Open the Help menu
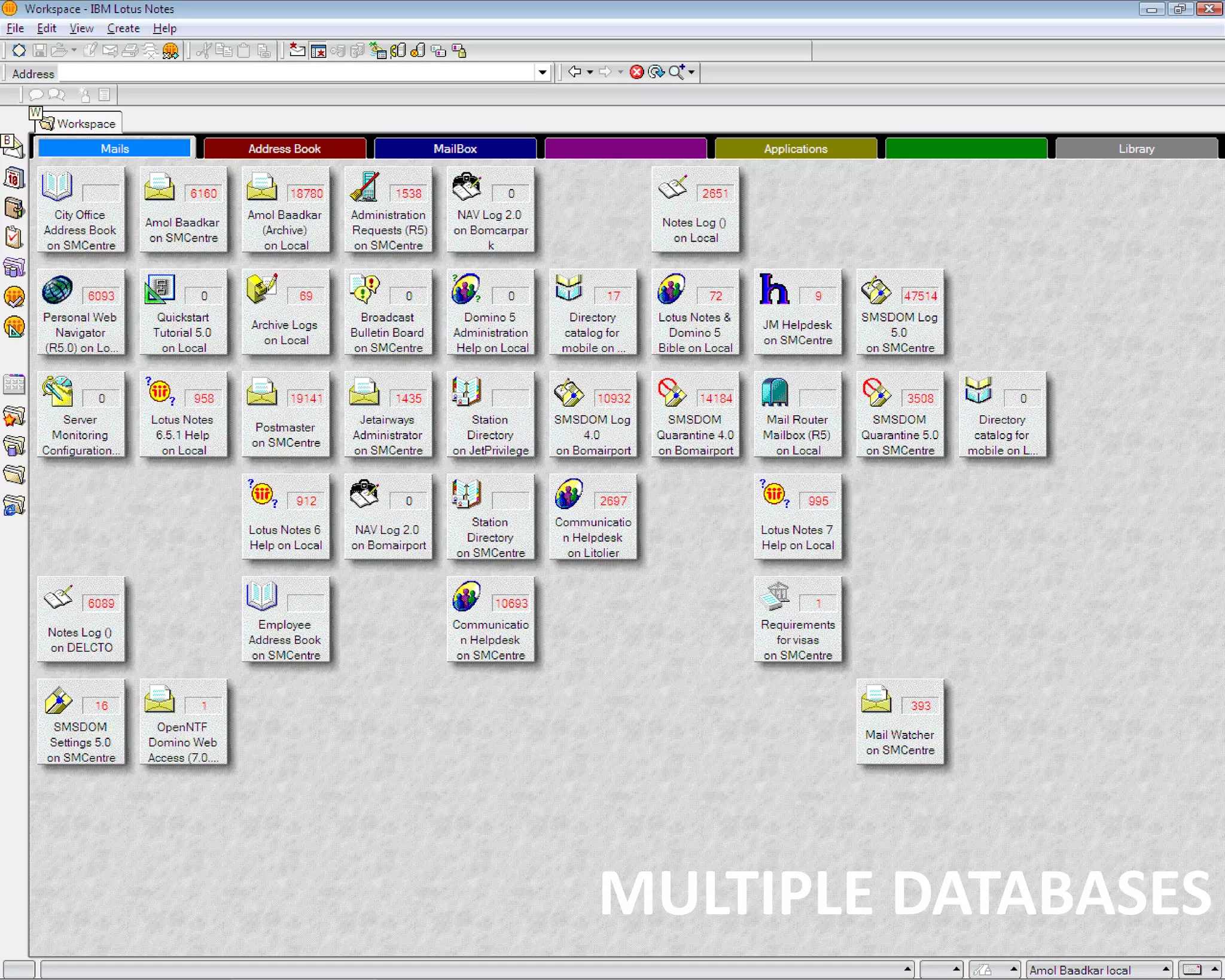Image resolution: width=1225 pixels, height=980 pixels. pyautogui.click(x=164, y=28)
